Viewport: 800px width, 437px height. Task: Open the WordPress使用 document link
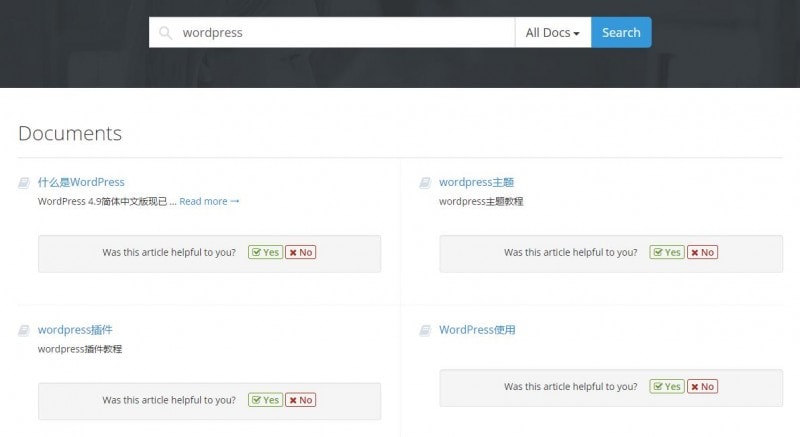tap(477, 330)
